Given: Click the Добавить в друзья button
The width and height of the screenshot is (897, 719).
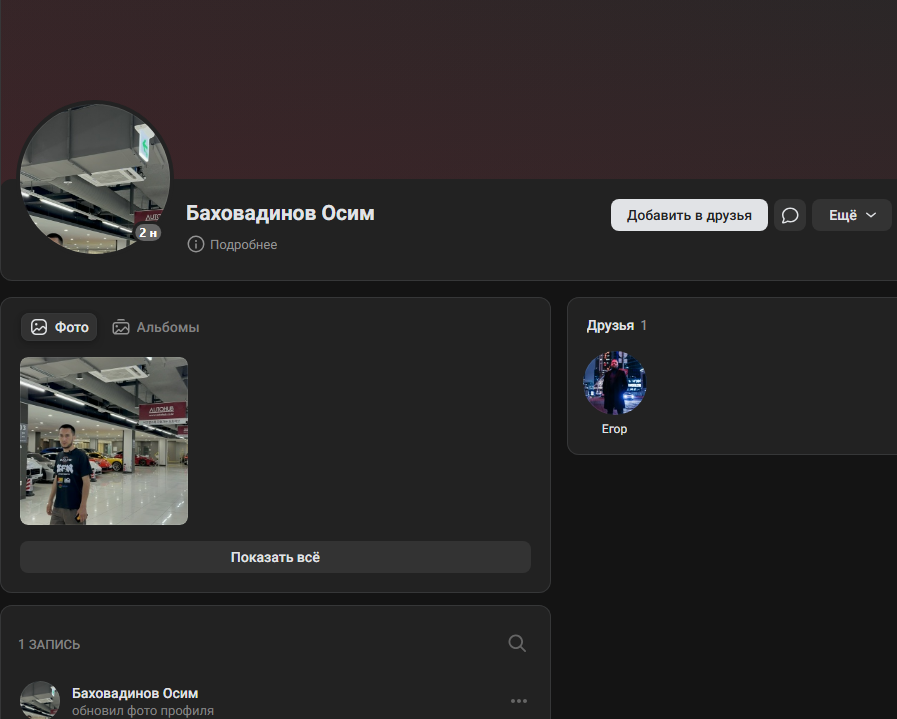Looking at the screenshot, I should [689, 215].
